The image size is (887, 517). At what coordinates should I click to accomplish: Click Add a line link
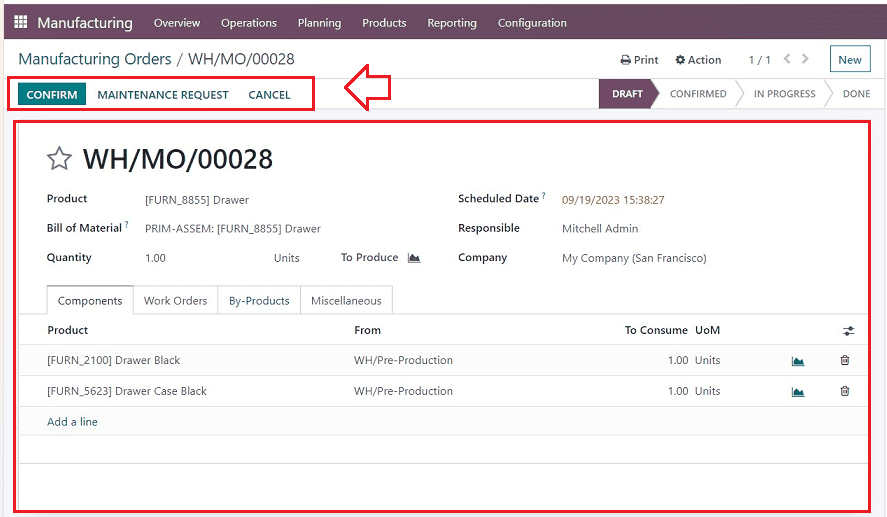[72, 421]
